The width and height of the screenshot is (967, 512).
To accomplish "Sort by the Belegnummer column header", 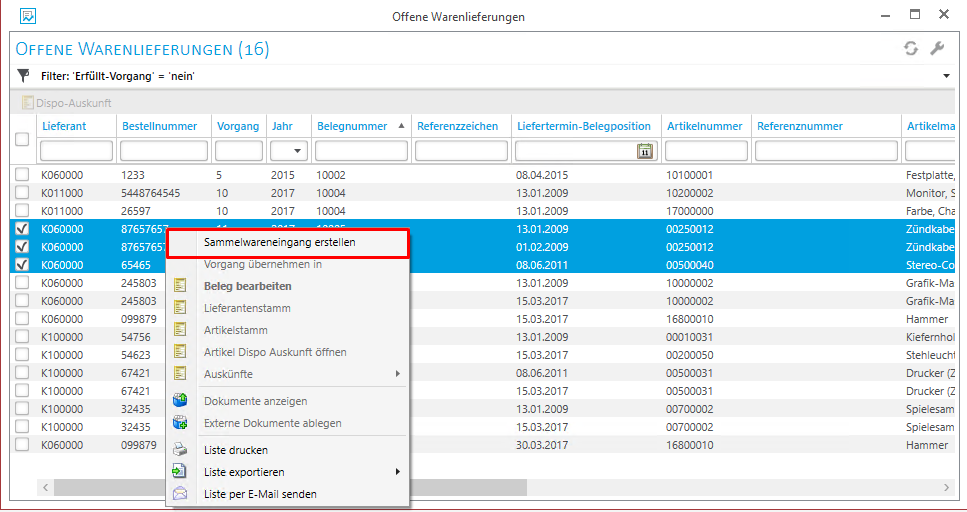I will 352,126.
